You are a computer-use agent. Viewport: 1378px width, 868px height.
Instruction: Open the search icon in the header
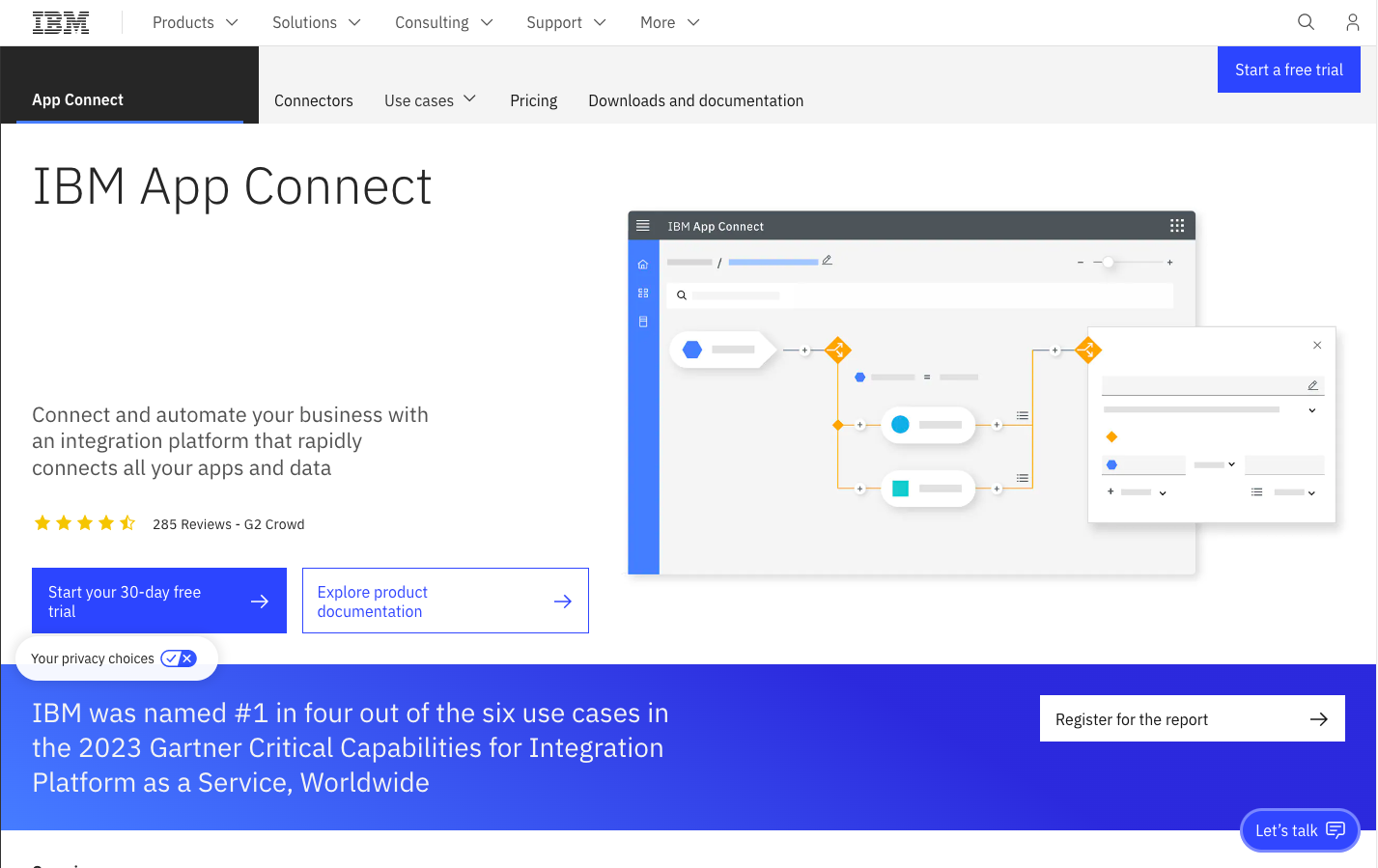tap(1306, 22)
